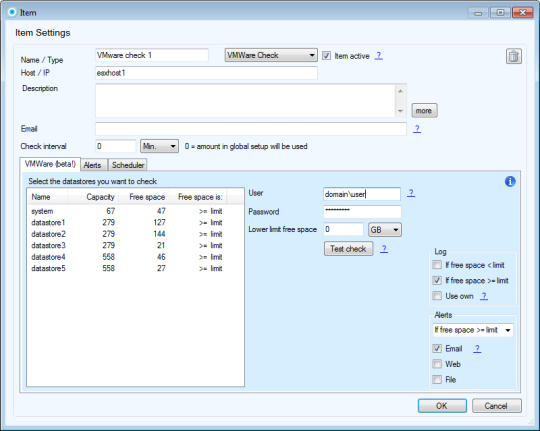The image size is (540, 431).
Task: Open the Min. interval unit dropdown
Action: [159, 146]
